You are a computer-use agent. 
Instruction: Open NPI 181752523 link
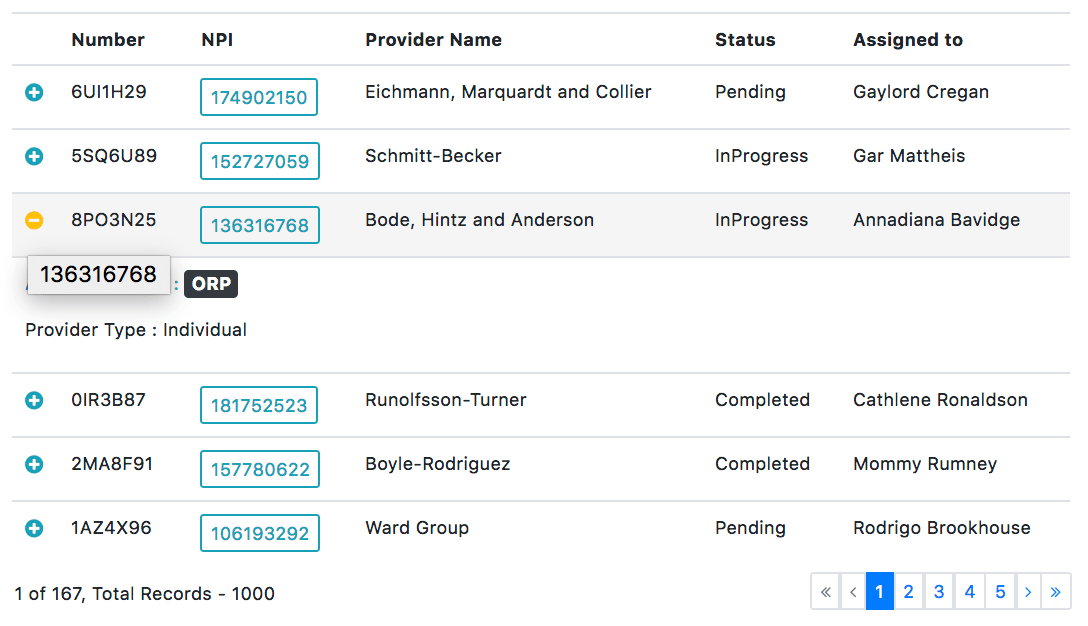click(x=260, y=406)
